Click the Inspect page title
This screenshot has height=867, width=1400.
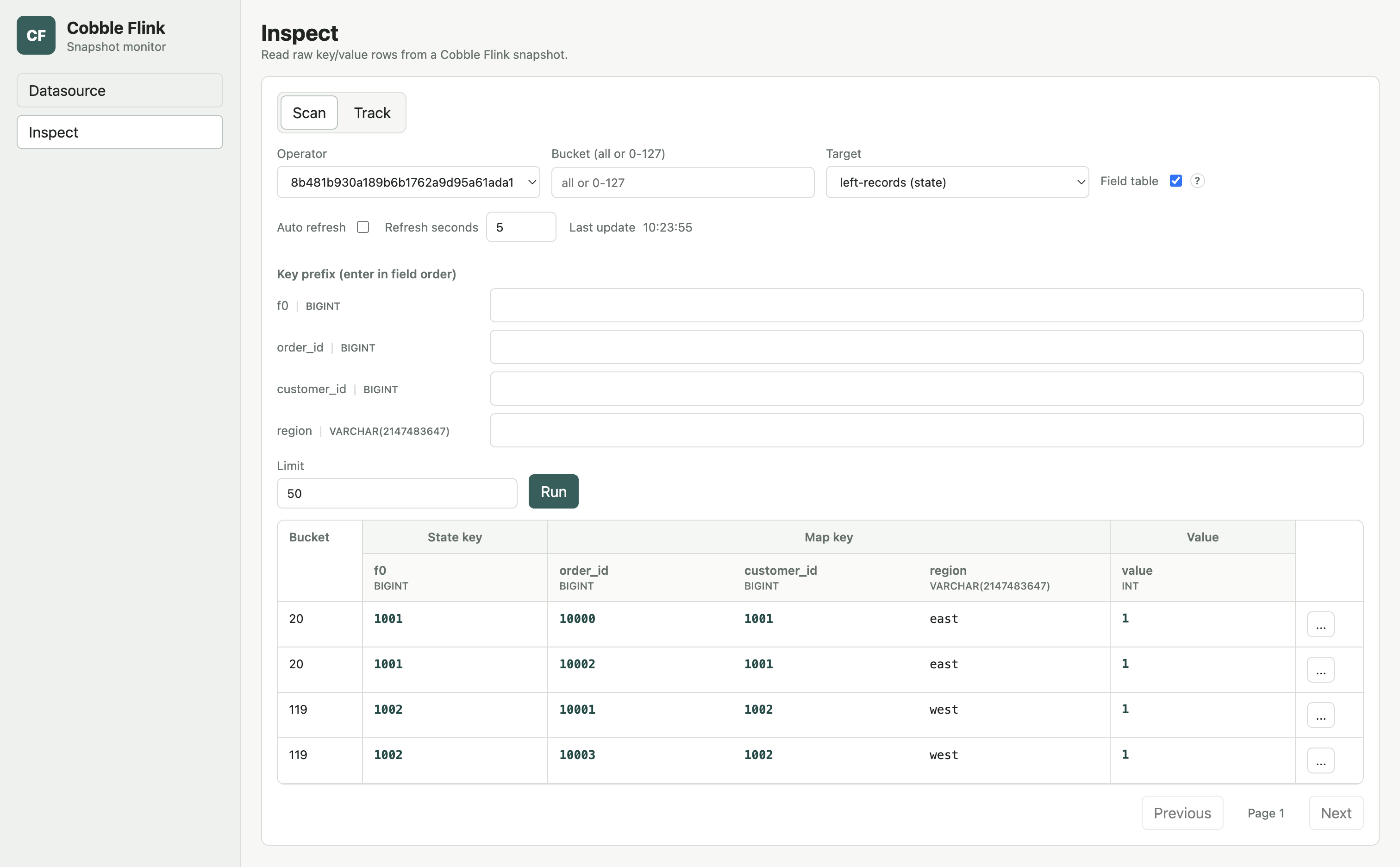[x=299, y=33]
